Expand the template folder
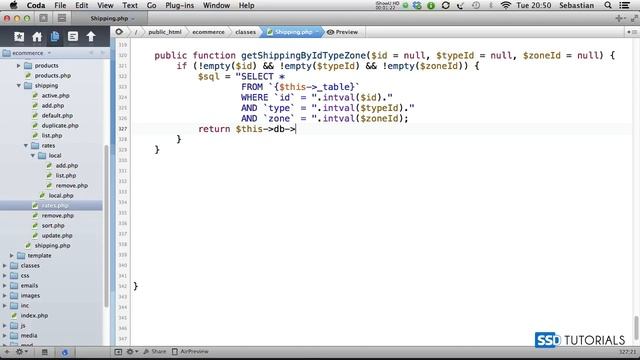The height and width of the screenshot is (360, 640). point(11,256)
